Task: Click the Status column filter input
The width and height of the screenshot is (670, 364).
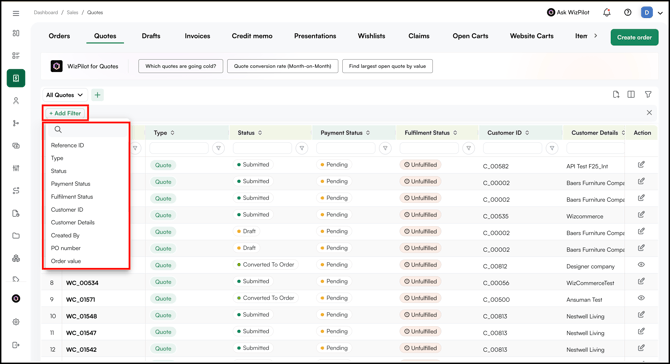Action: coord(262,148)
